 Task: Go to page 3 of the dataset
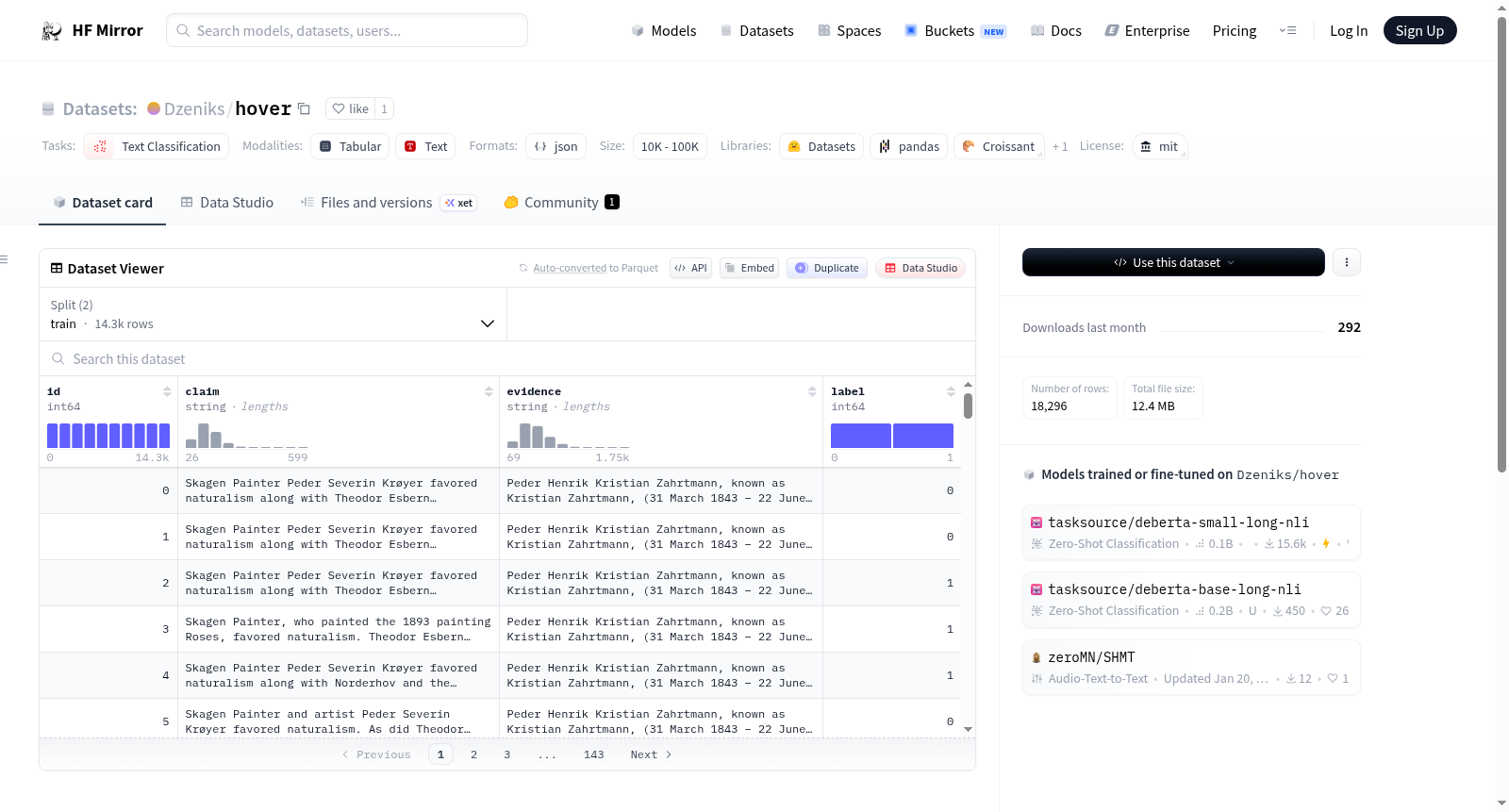pyautogui.click(x=507, y=754)
